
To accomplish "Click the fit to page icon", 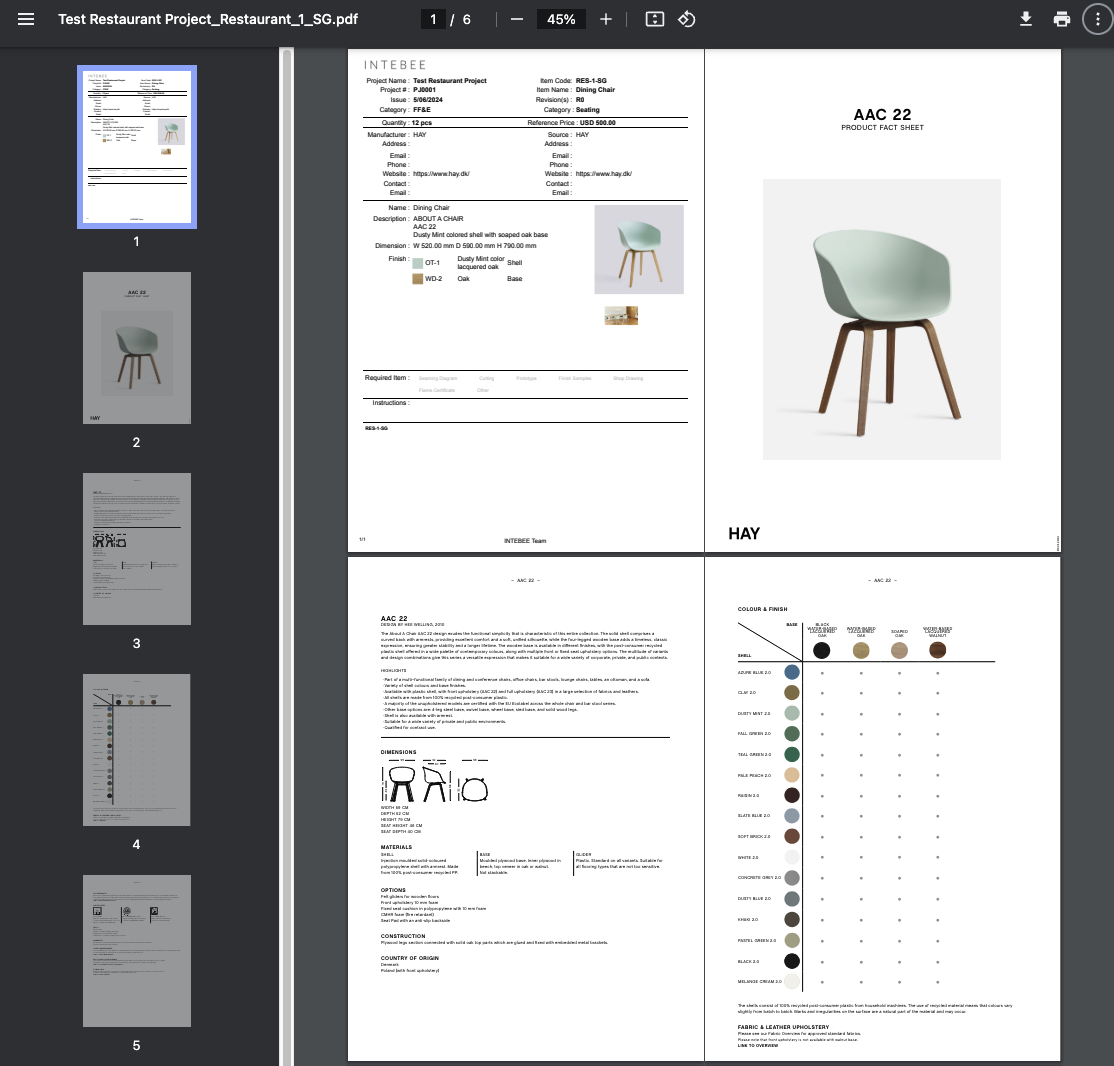I will coord(654,19).
